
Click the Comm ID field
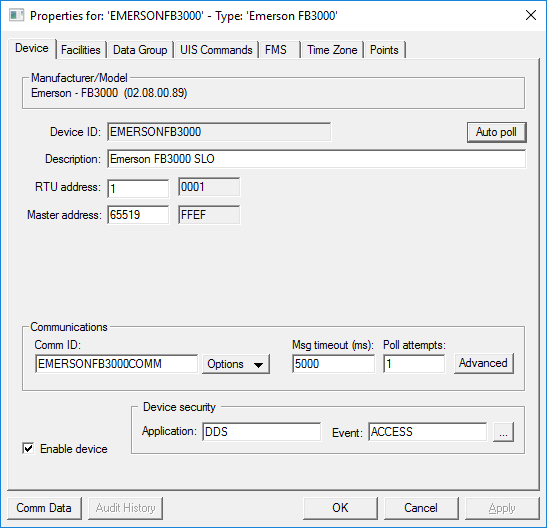116,364
